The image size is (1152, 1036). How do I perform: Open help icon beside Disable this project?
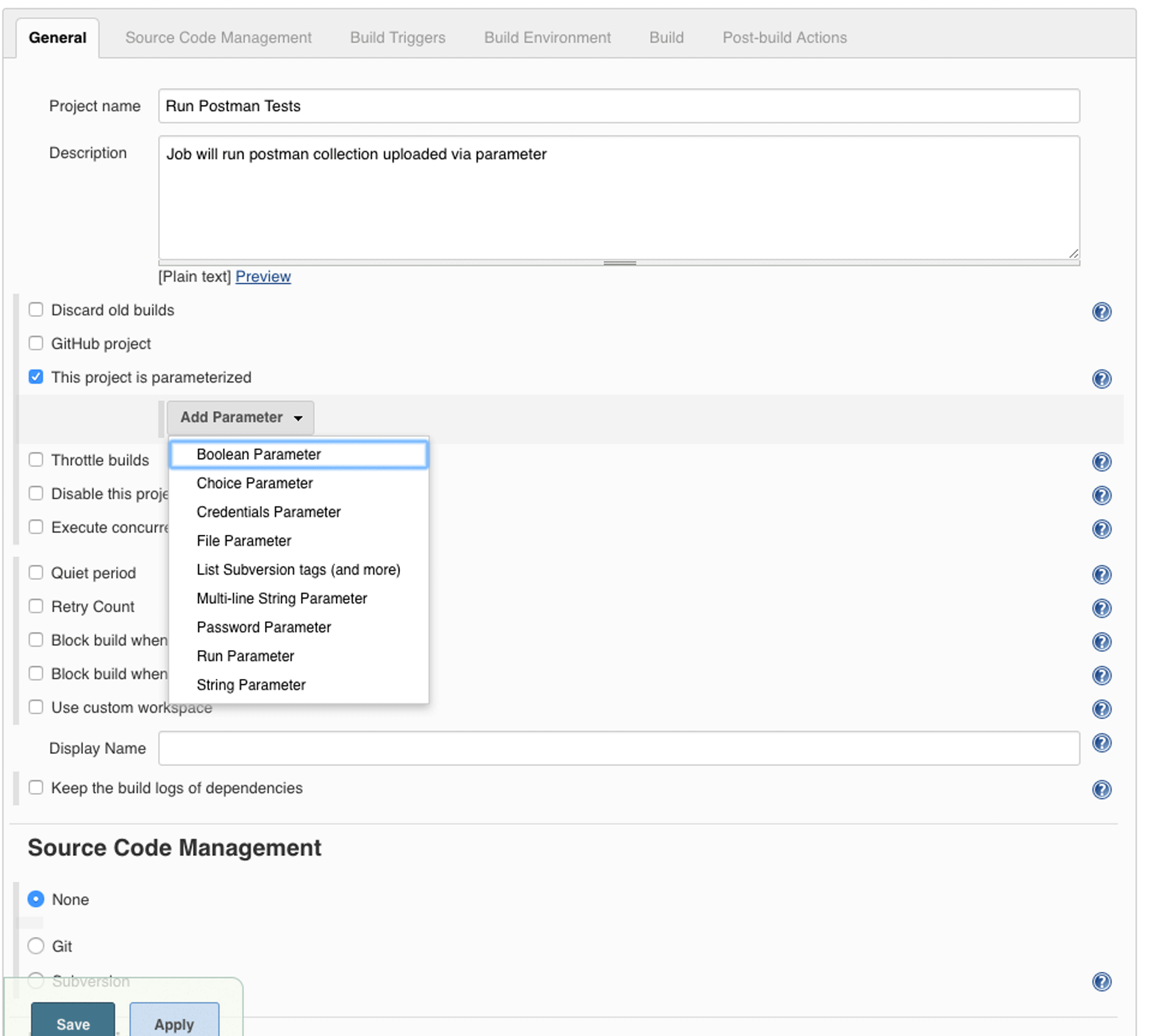click(1101, 495)
